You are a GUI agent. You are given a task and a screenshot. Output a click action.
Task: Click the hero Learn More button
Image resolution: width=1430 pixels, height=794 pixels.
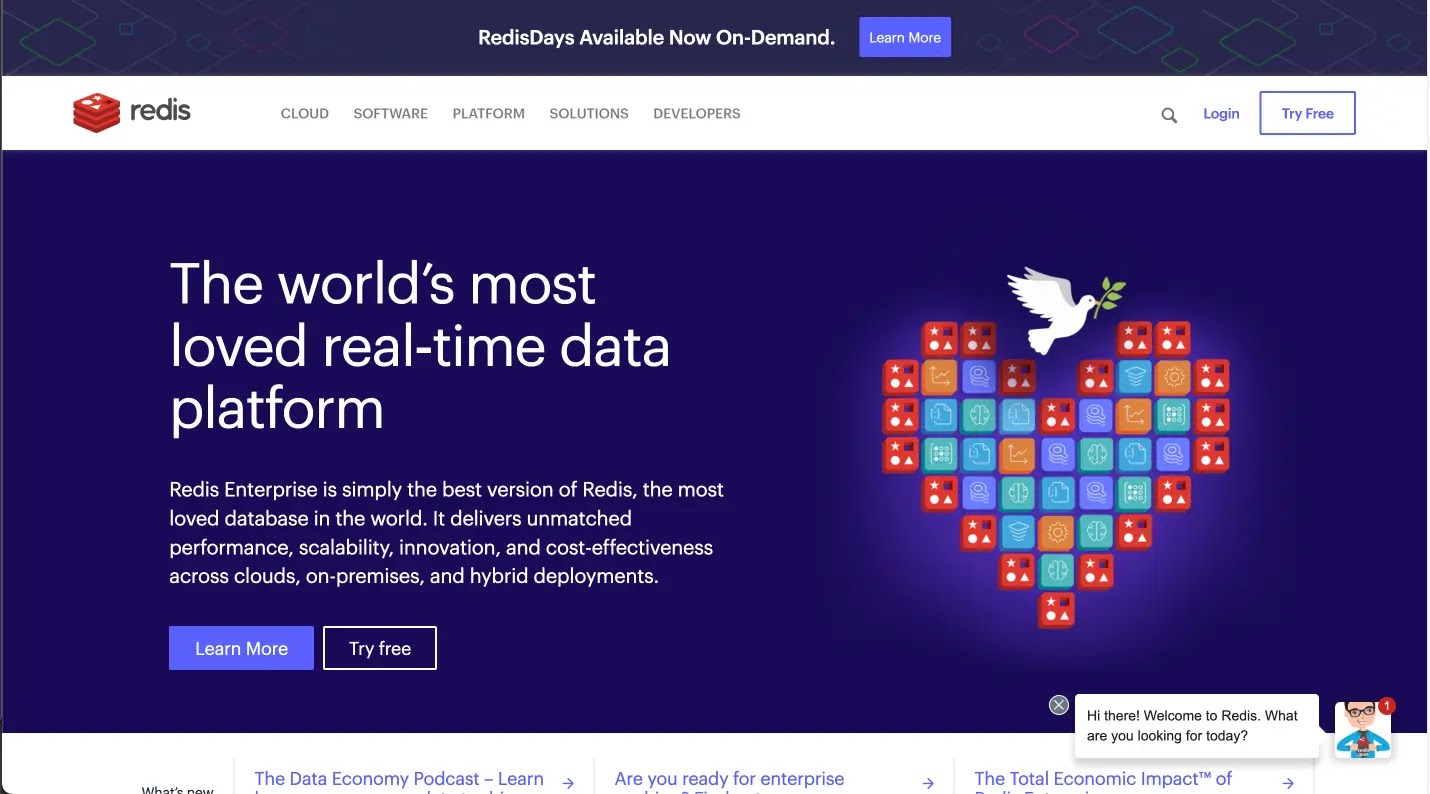tap(241, 648)
